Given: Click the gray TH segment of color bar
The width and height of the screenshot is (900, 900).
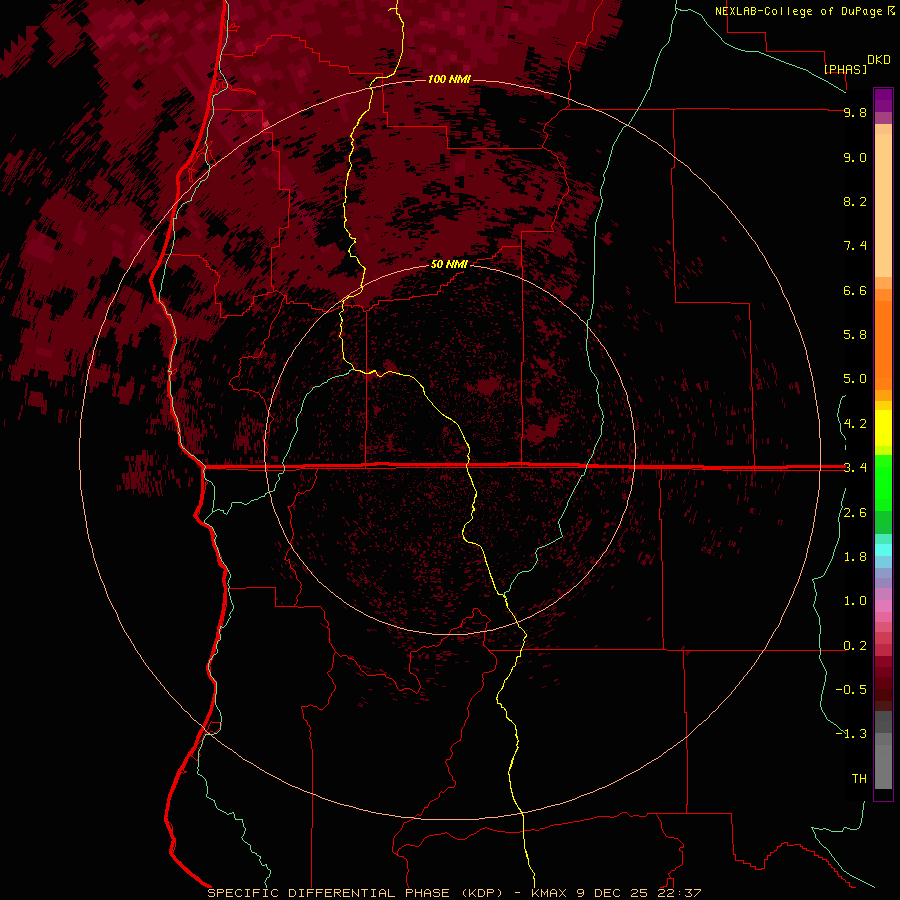Looking at the screenshot, I should pos(883,766).
